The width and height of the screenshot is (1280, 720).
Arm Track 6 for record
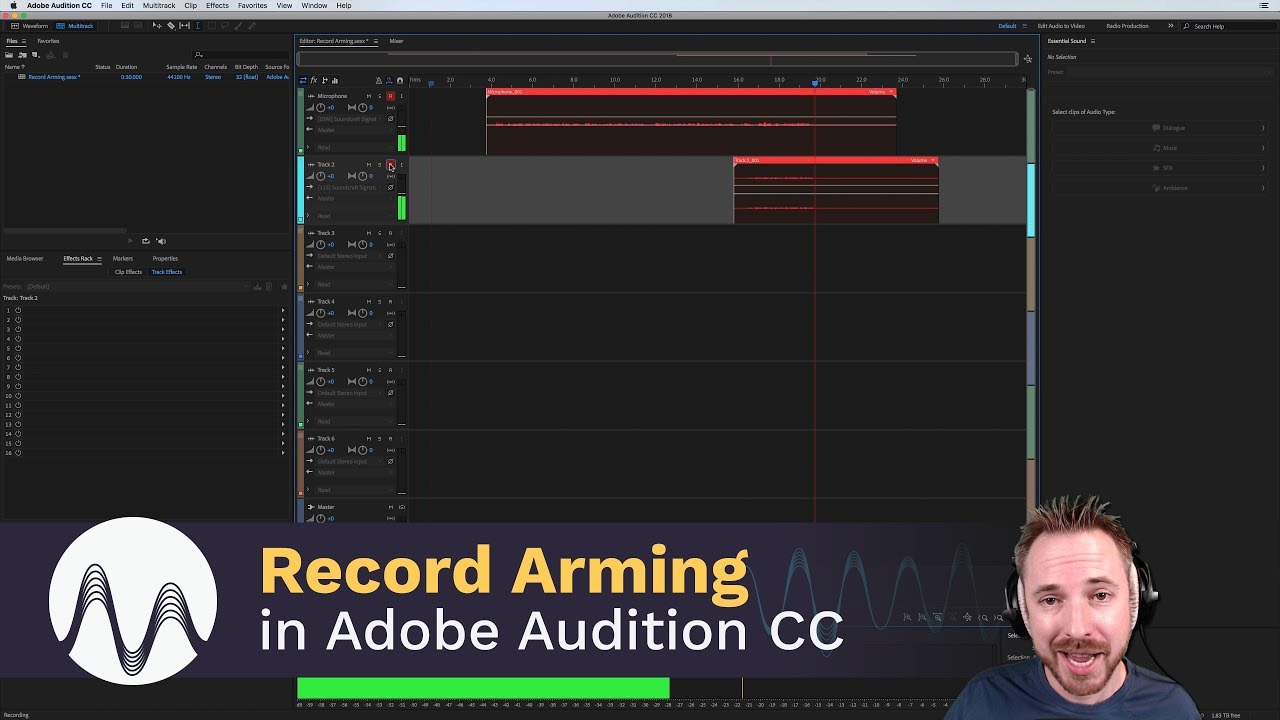pos(390,438)
